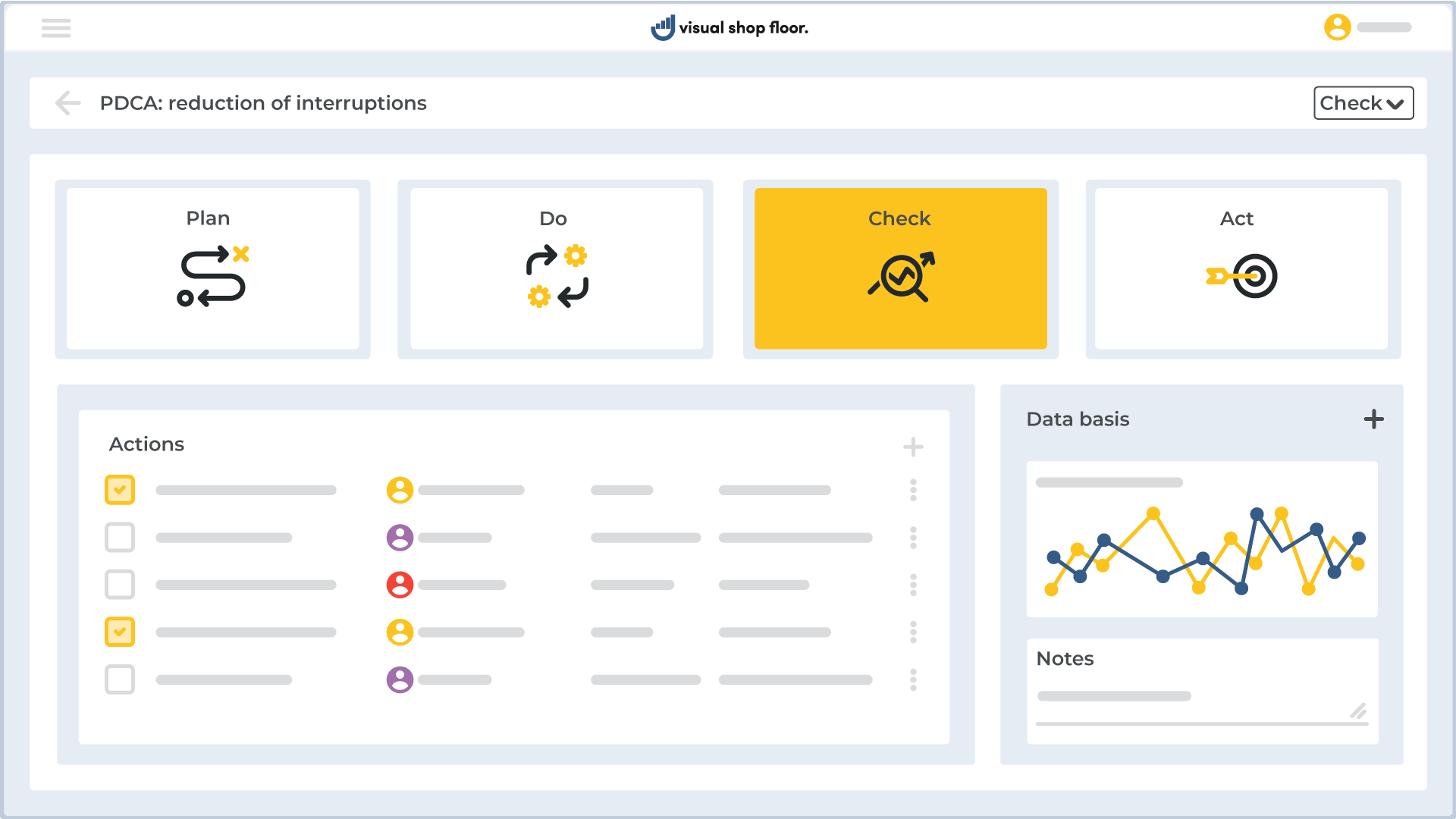
Task: Open the Check phase dropdown
Action: point(1363,103)
